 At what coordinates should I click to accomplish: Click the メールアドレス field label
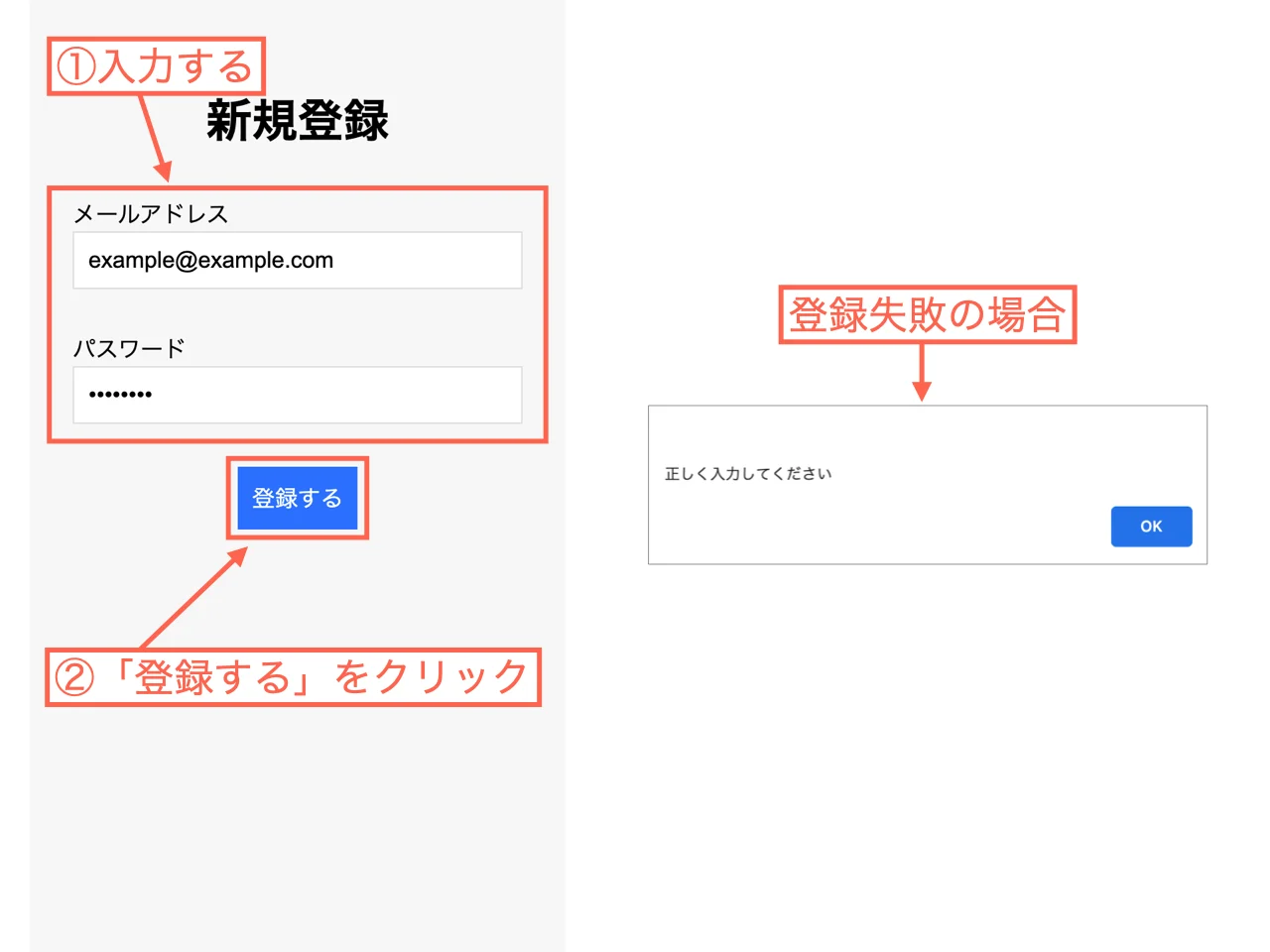pos(151,213)
